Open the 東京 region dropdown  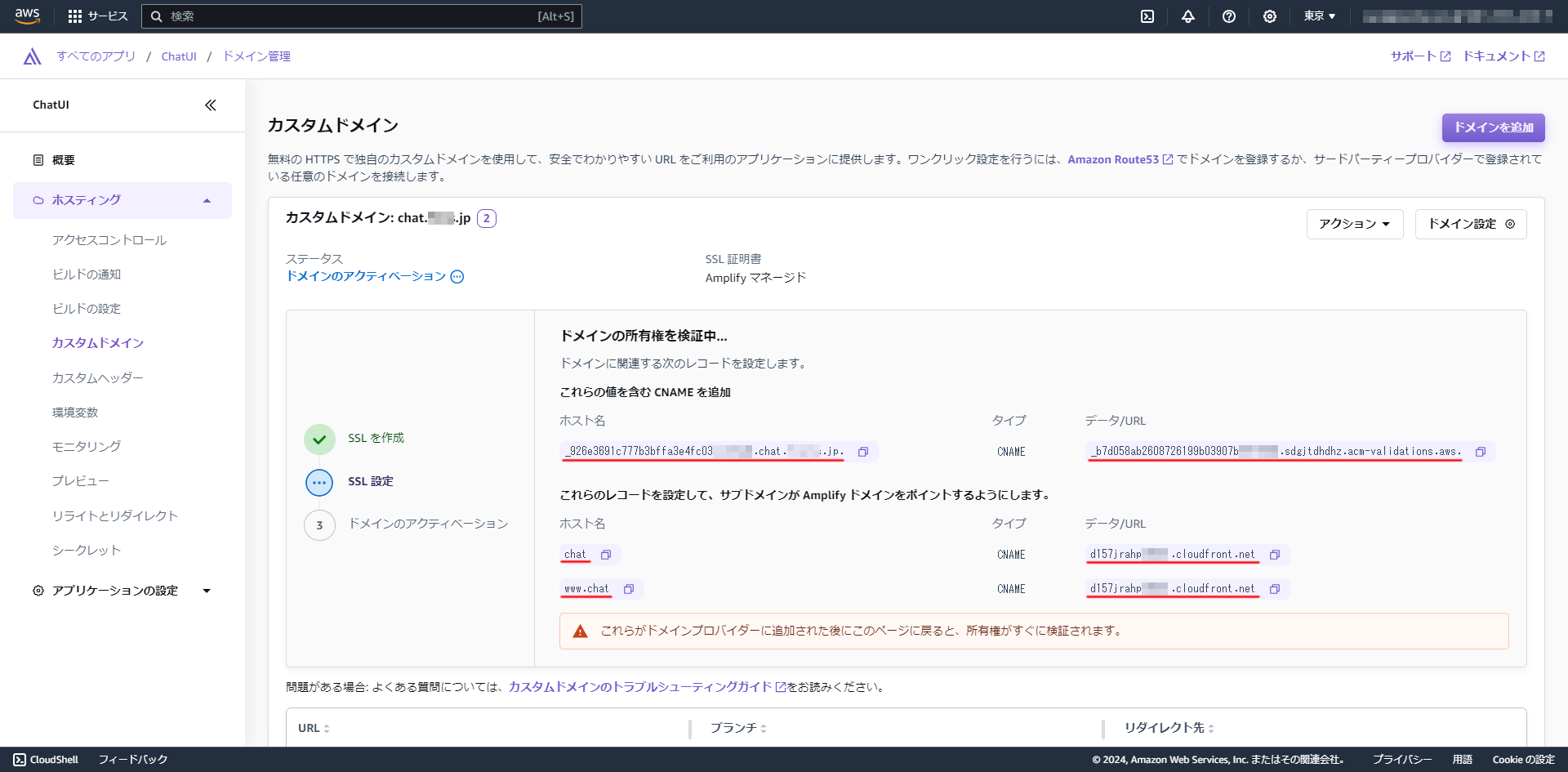coord(1319,16)
